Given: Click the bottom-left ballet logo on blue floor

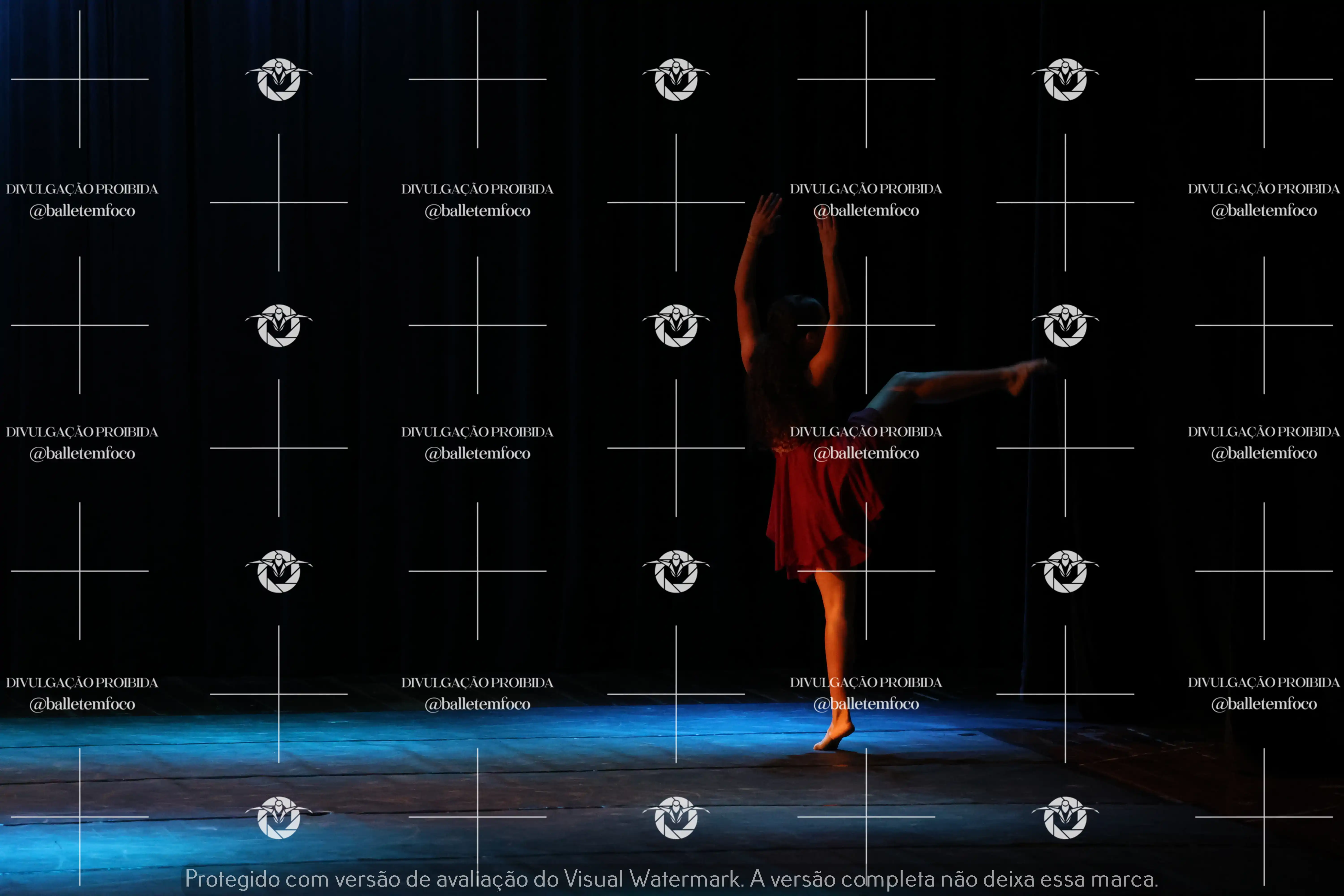Looking at the screenshot, I should click(279, 818).
